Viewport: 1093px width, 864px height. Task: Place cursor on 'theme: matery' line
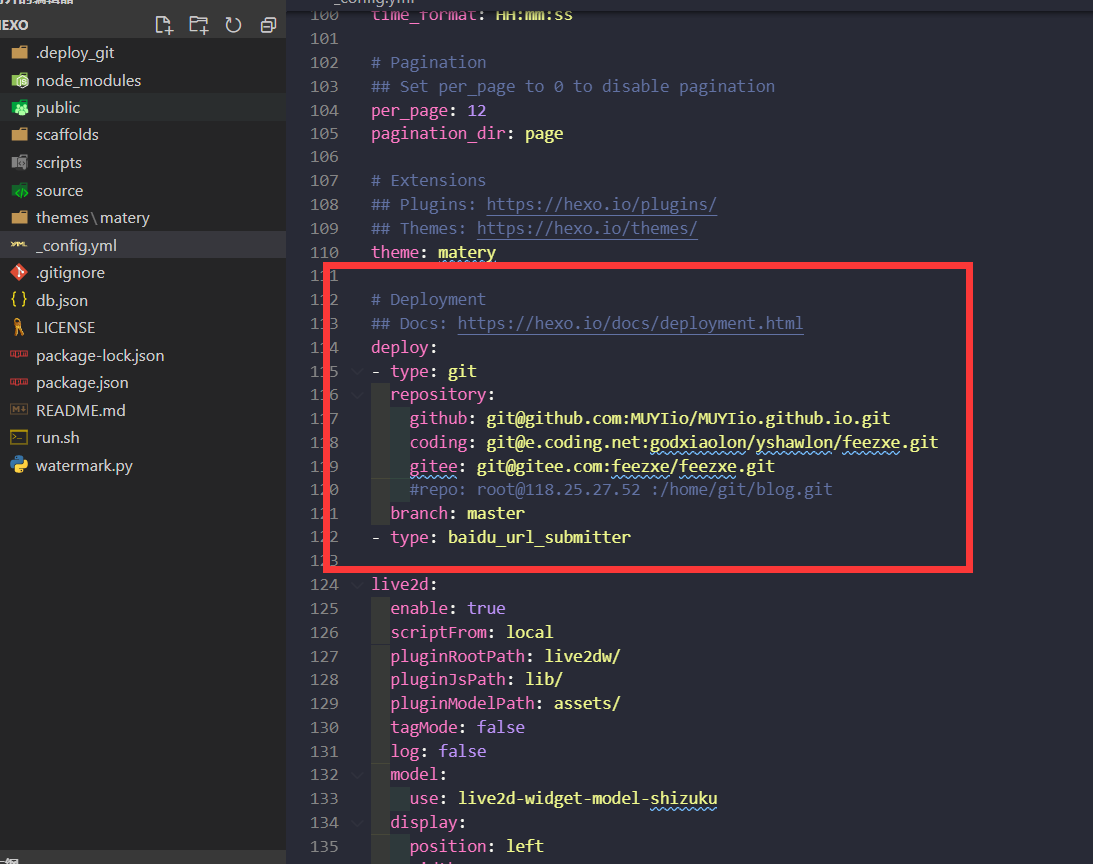[434, 252]
